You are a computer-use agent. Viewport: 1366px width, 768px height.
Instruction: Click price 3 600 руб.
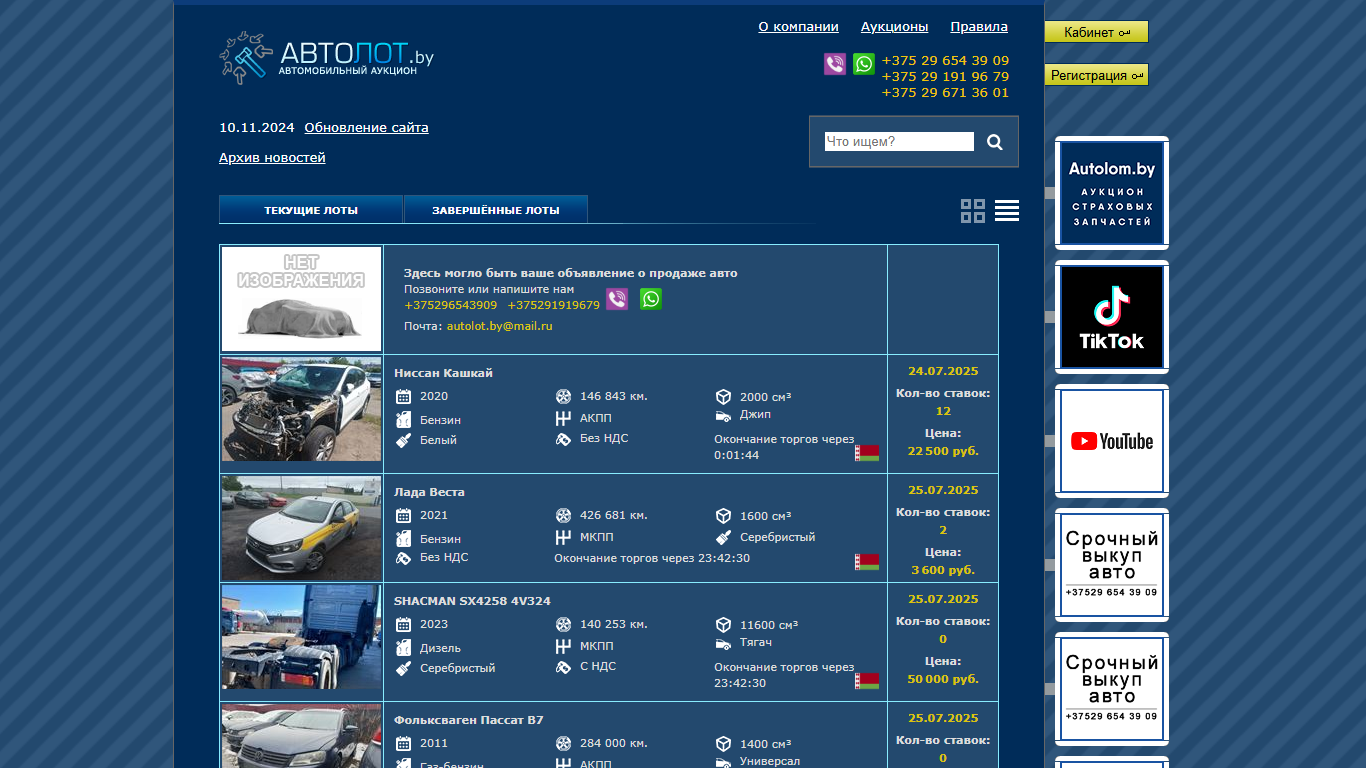coord(943,570)
